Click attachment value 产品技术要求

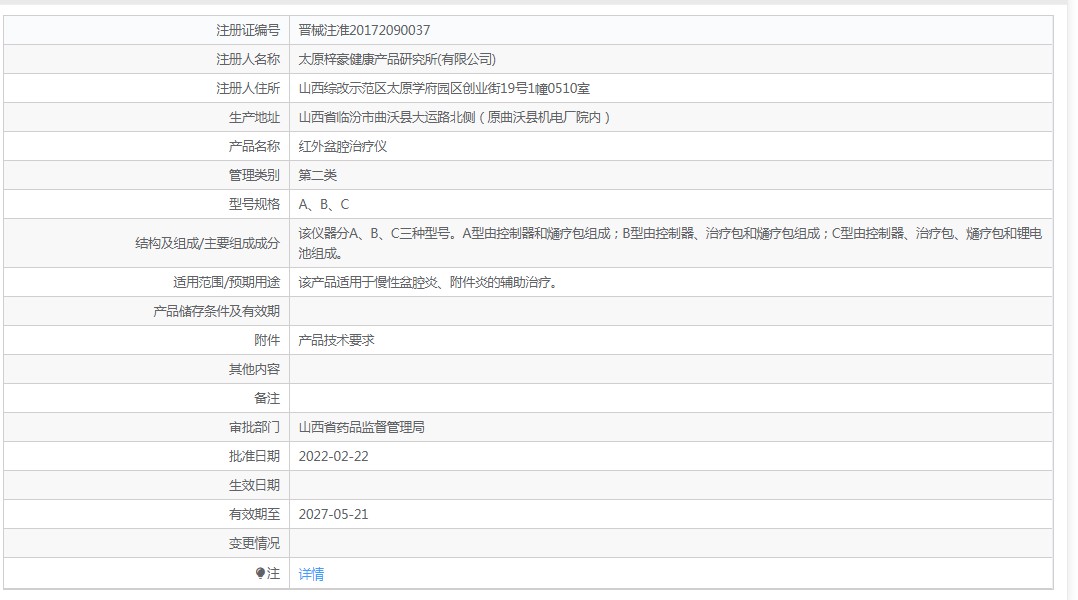[x=336, y=340]
